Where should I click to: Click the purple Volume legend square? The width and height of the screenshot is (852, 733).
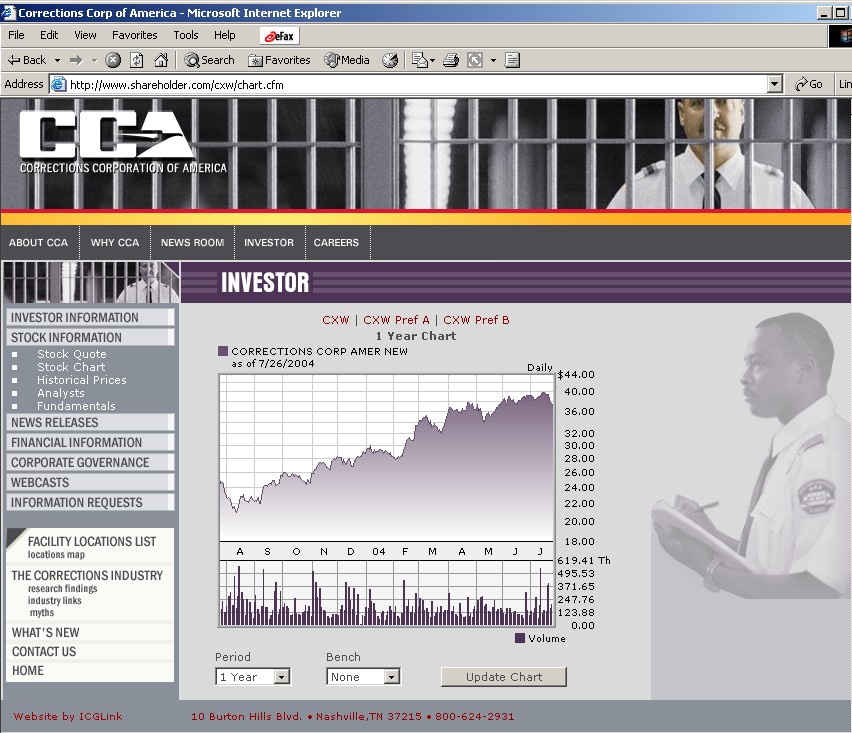pos(519,638)
